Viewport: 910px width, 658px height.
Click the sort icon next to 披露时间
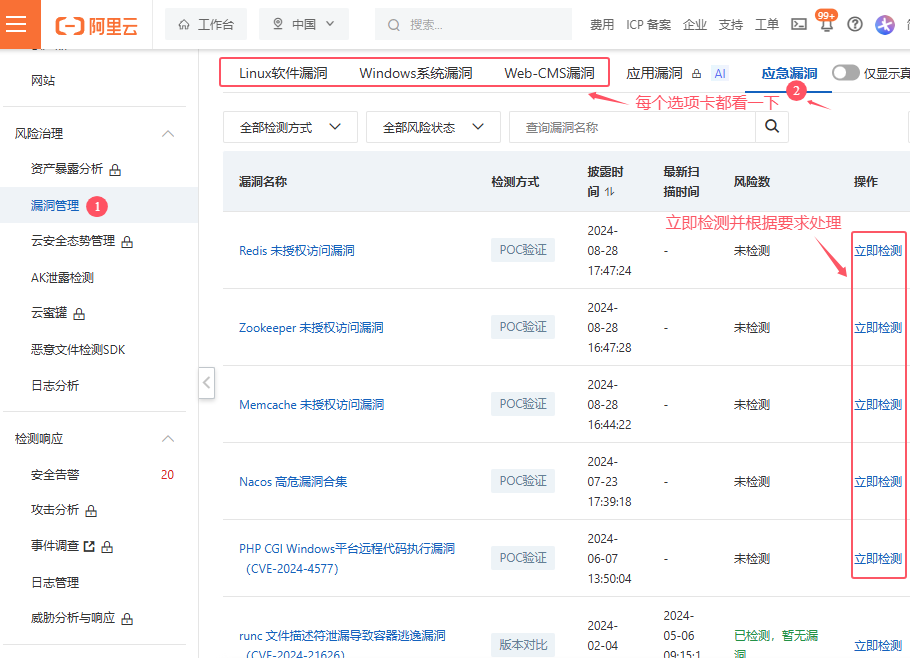pyautogui.click(x=609, y=191)
